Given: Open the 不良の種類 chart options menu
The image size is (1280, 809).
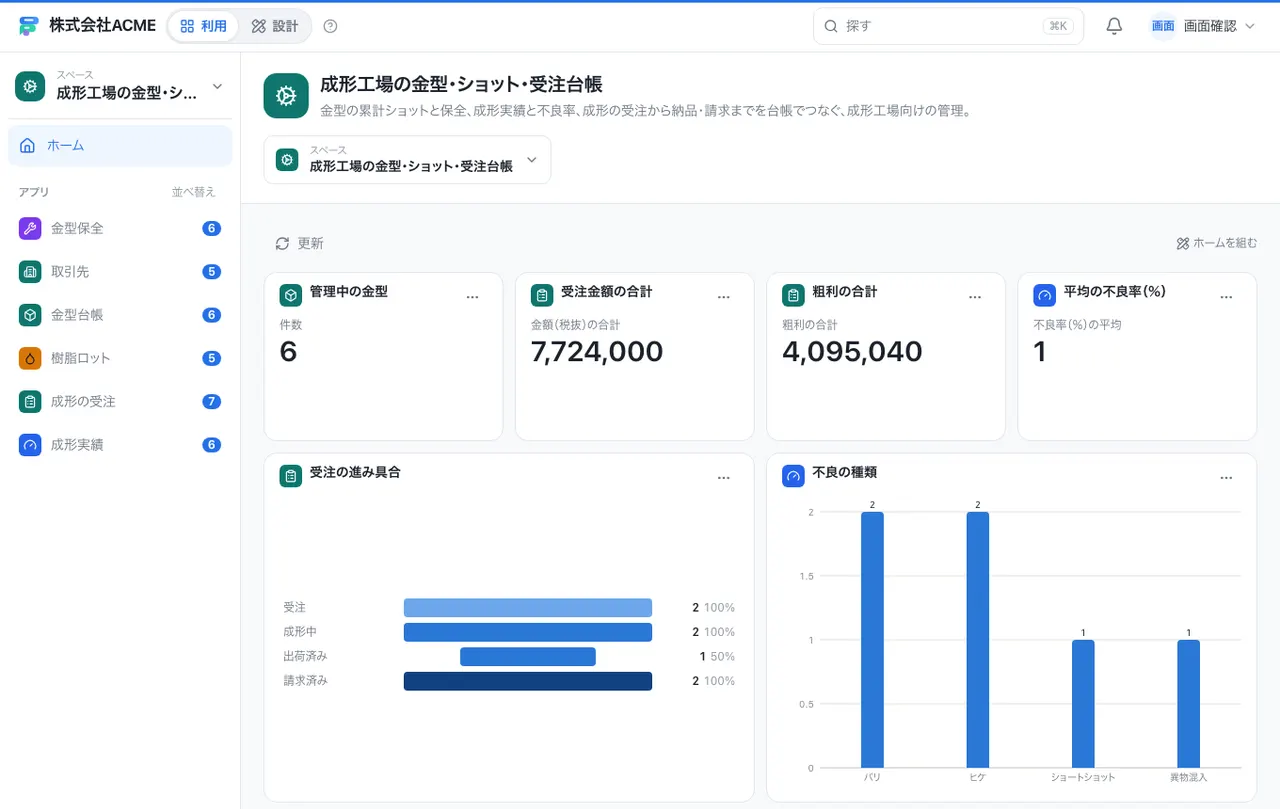Looking at the screenshot, I should click(x=1226, y=478).
